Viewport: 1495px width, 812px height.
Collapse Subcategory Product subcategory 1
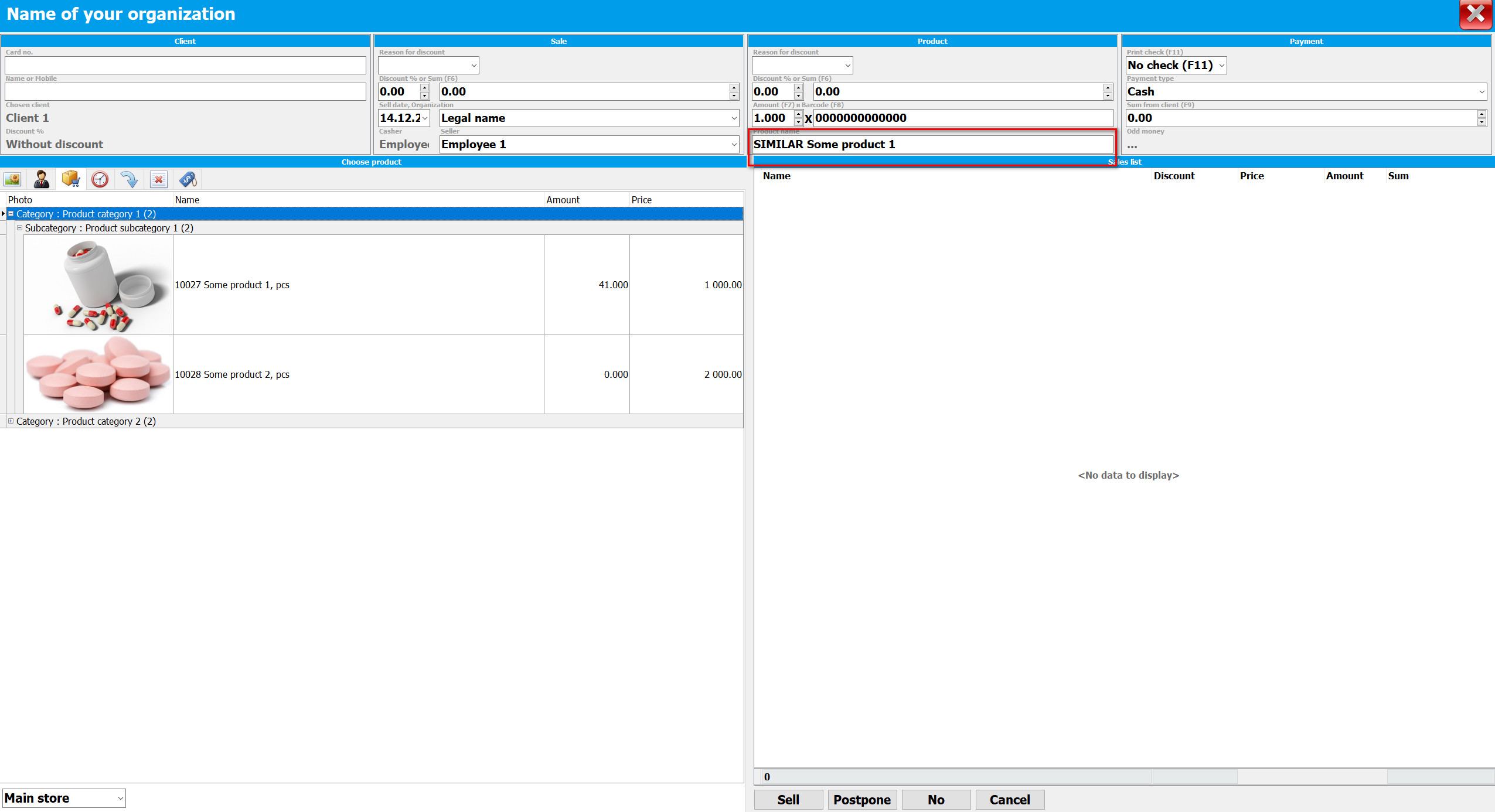click(x=22, y=228)
